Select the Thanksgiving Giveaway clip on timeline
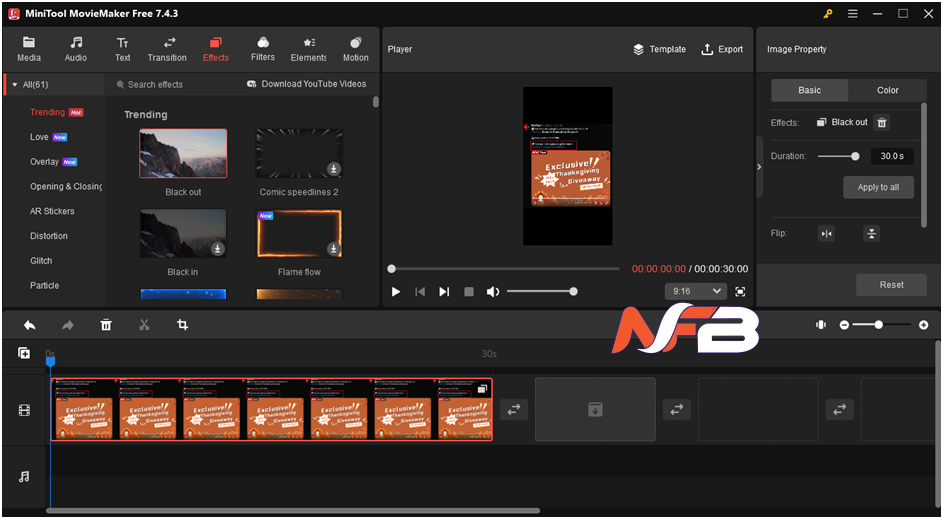The height and width of the screenshot is (519, 943). [272, 410]
